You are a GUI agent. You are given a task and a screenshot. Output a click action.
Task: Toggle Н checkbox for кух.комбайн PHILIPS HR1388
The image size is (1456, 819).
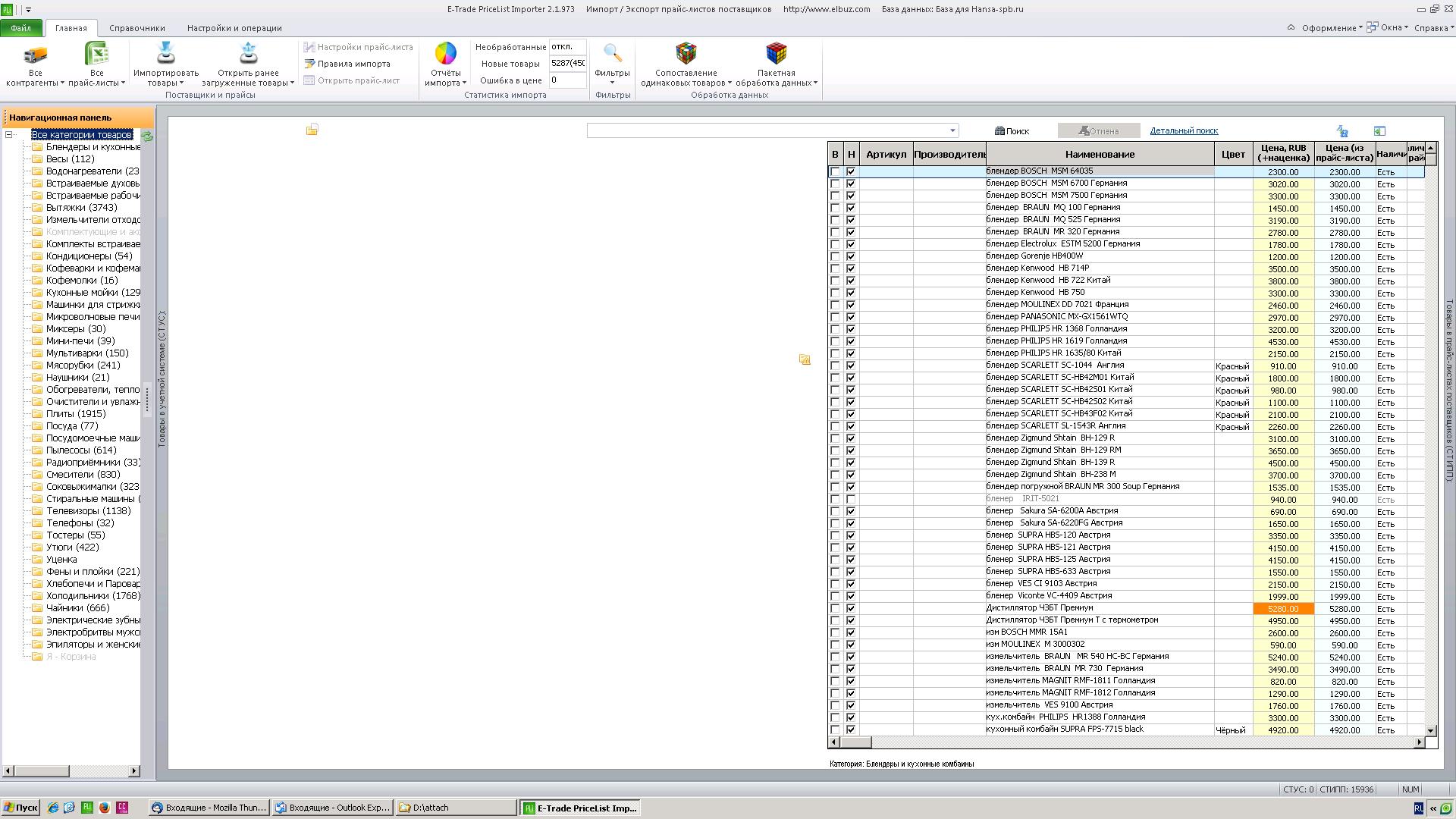[851, 718]
